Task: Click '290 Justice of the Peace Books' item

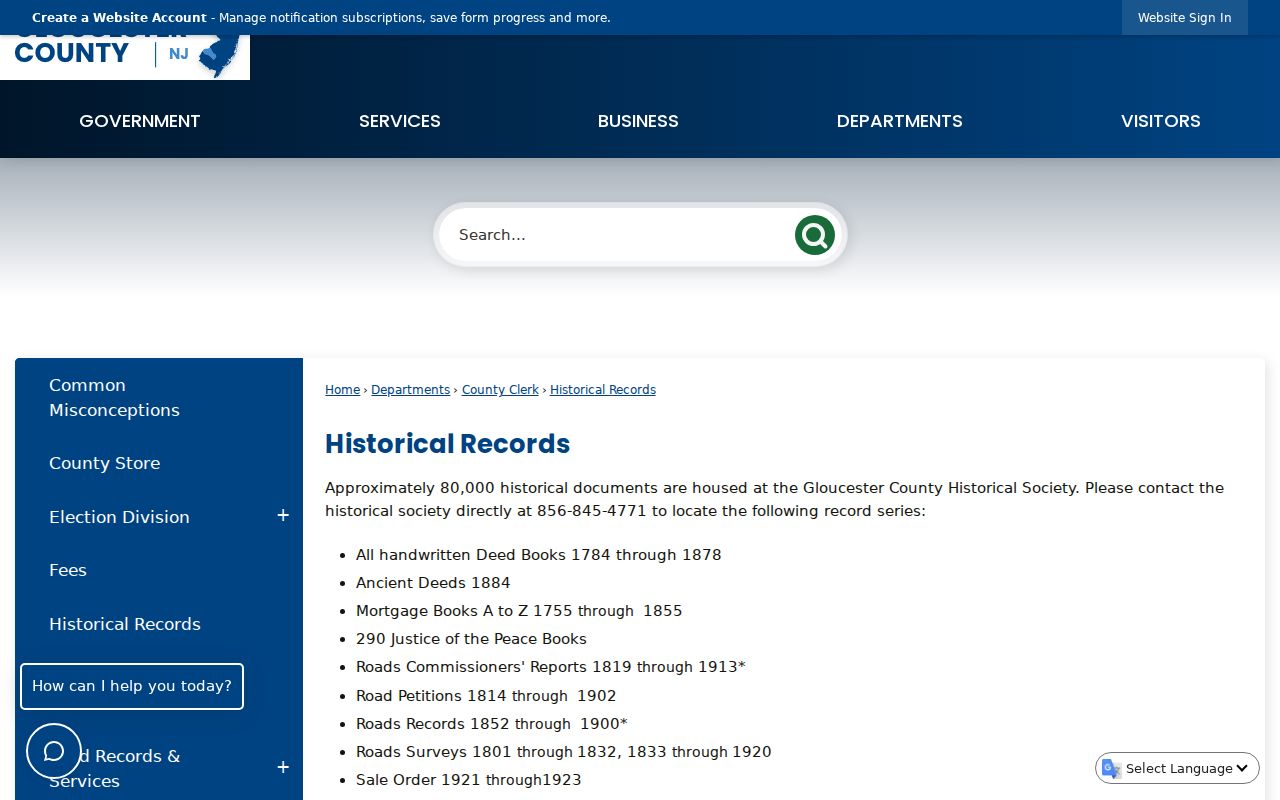Action: tap(471, 639)
